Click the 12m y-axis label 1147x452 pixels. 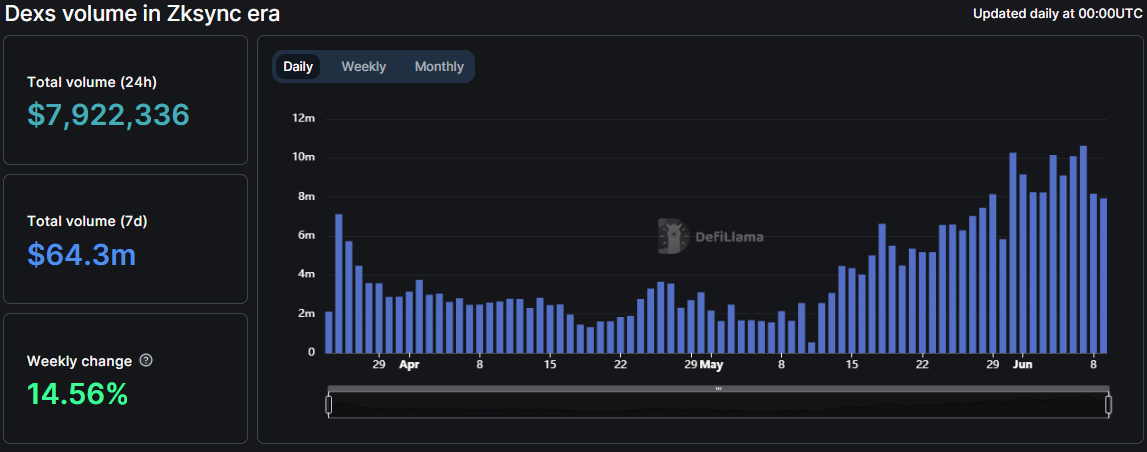click(x=304, y=118)
